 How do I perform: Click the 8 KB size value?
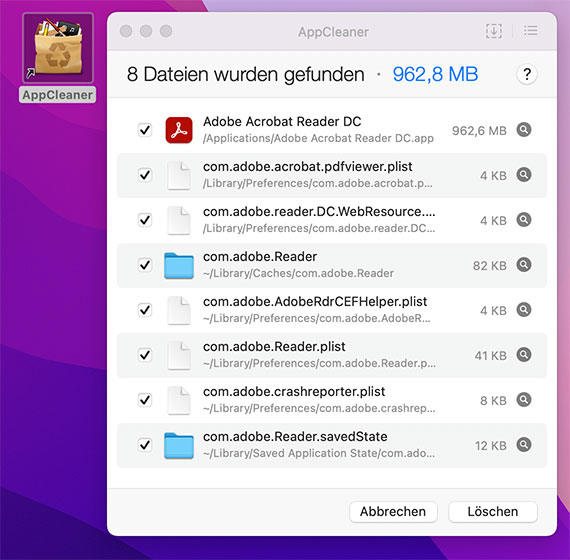pyautogui.click(x=493, y=401)
